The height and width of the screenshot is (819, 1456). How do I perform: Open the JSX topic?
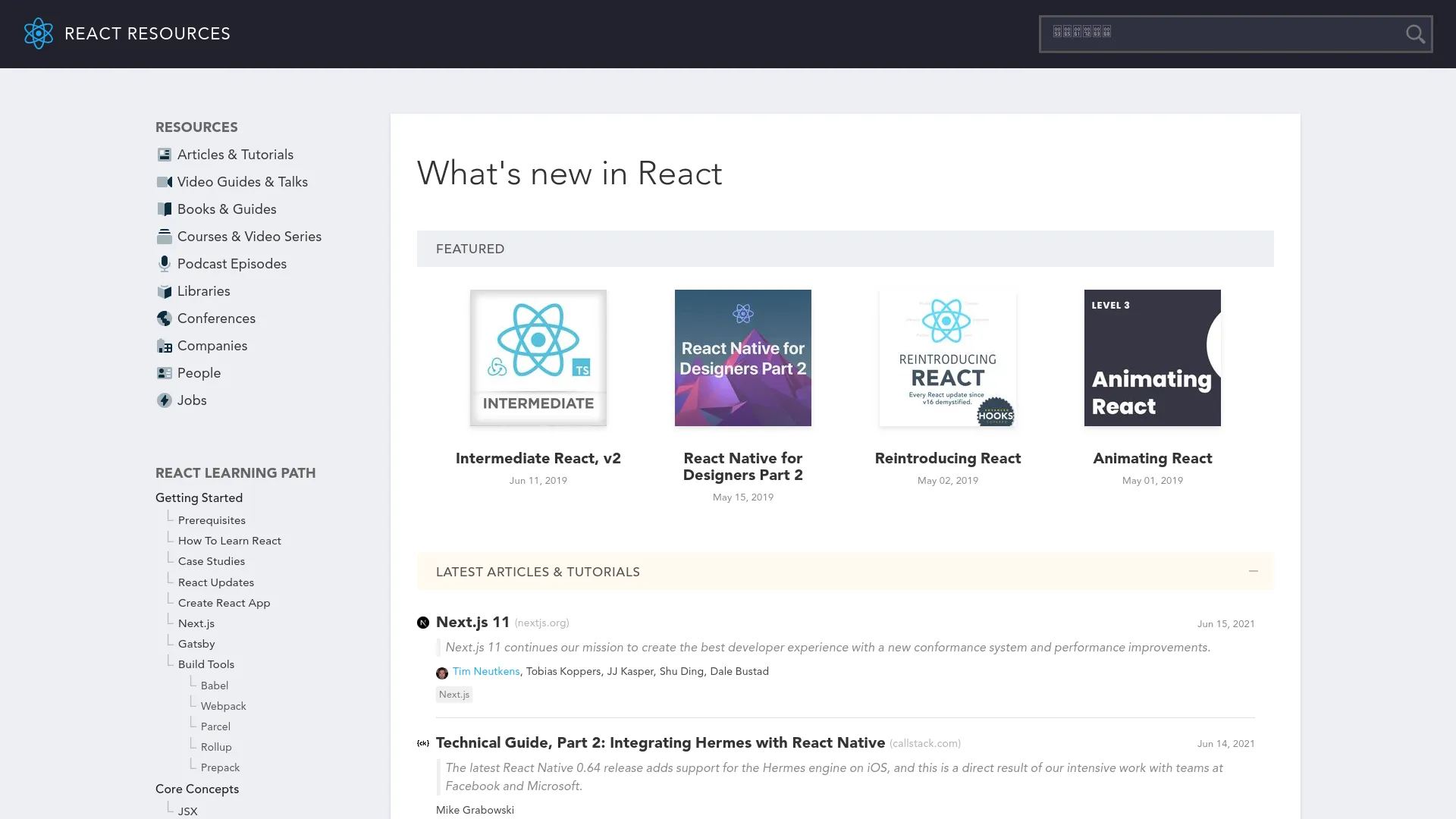(x=188, y=812)
